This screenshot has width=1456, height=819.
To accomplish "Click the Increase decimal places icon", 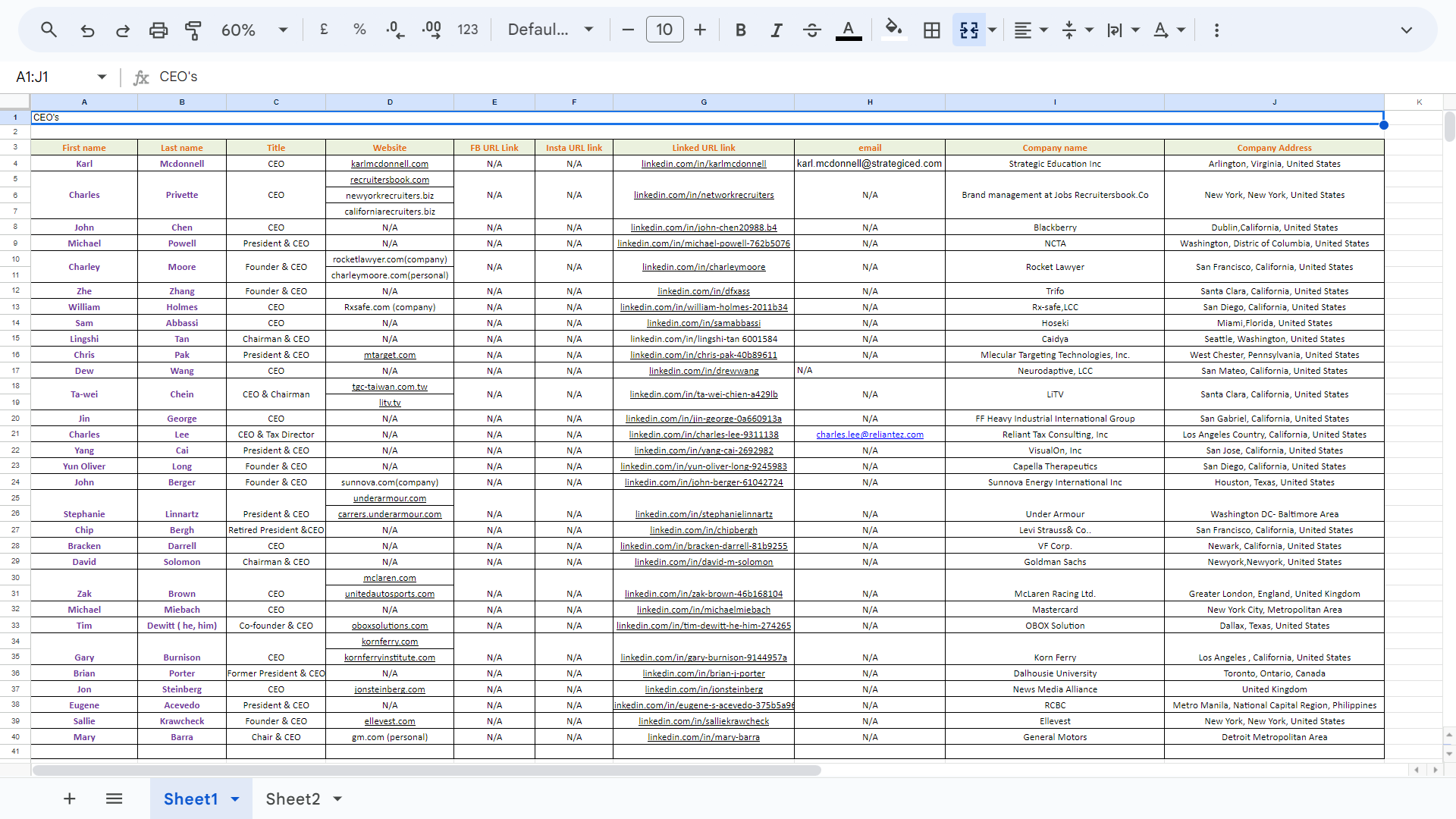I will coord(431,30).
